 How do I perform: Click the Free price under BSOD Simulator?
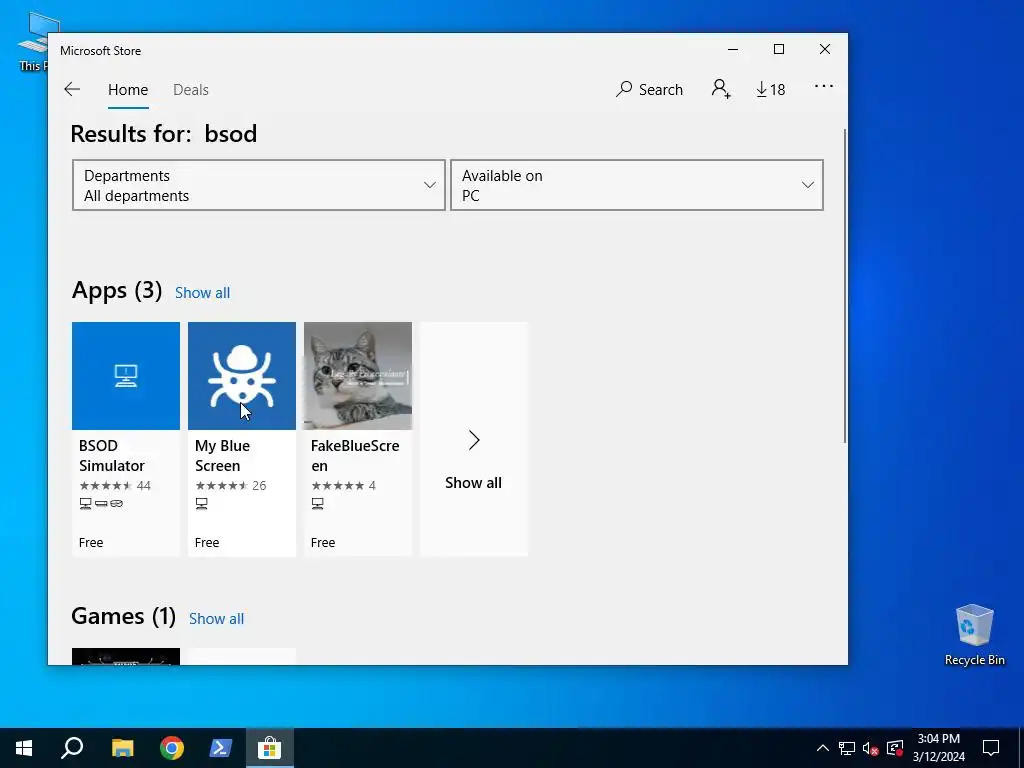[91, 543]
